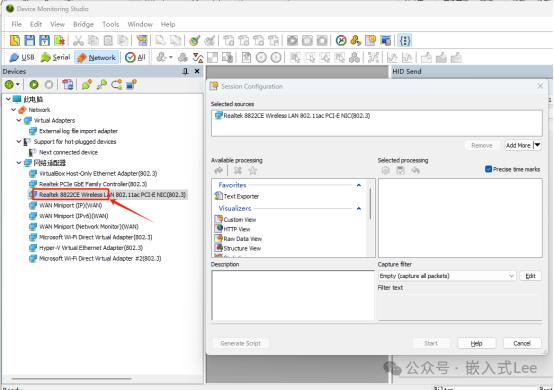Click the star favorites icon under Available processing
The height and width of the screenshot is (390, 554).
253,171
